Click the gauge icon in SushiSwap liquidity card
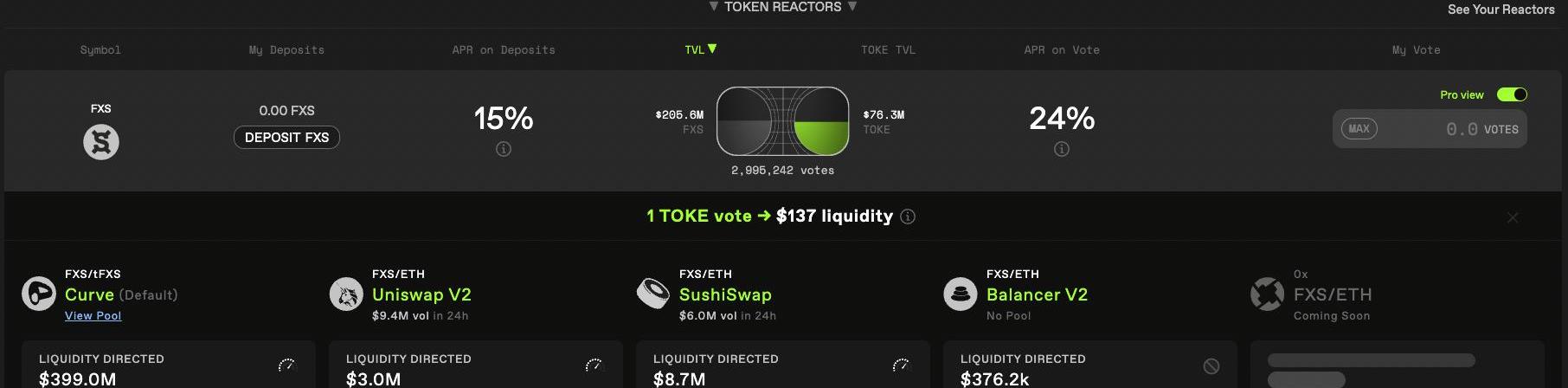 click(901, 365)
